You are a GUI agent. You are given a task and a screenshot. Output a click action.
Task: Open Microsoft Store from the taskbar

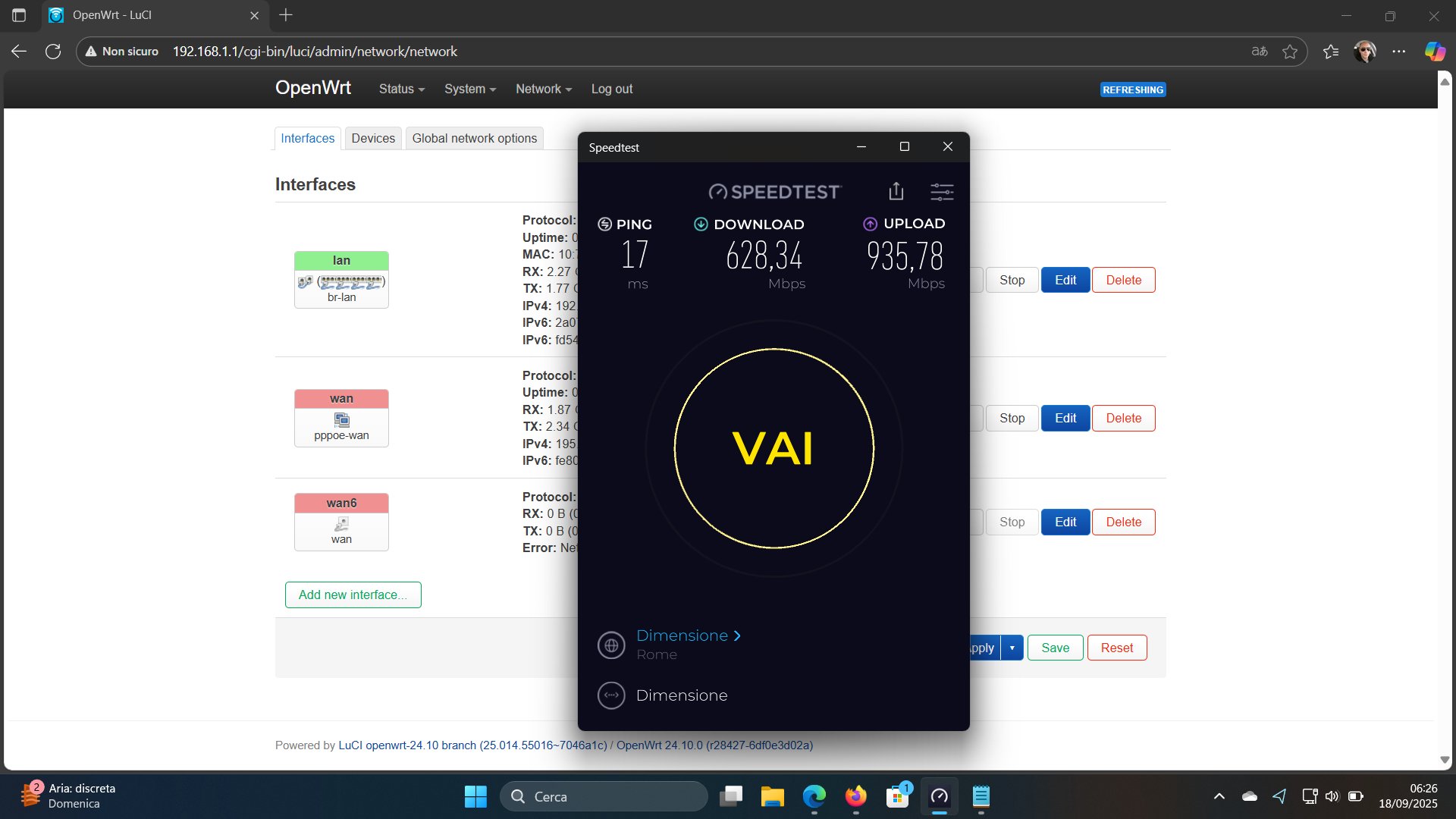[898, 796]
